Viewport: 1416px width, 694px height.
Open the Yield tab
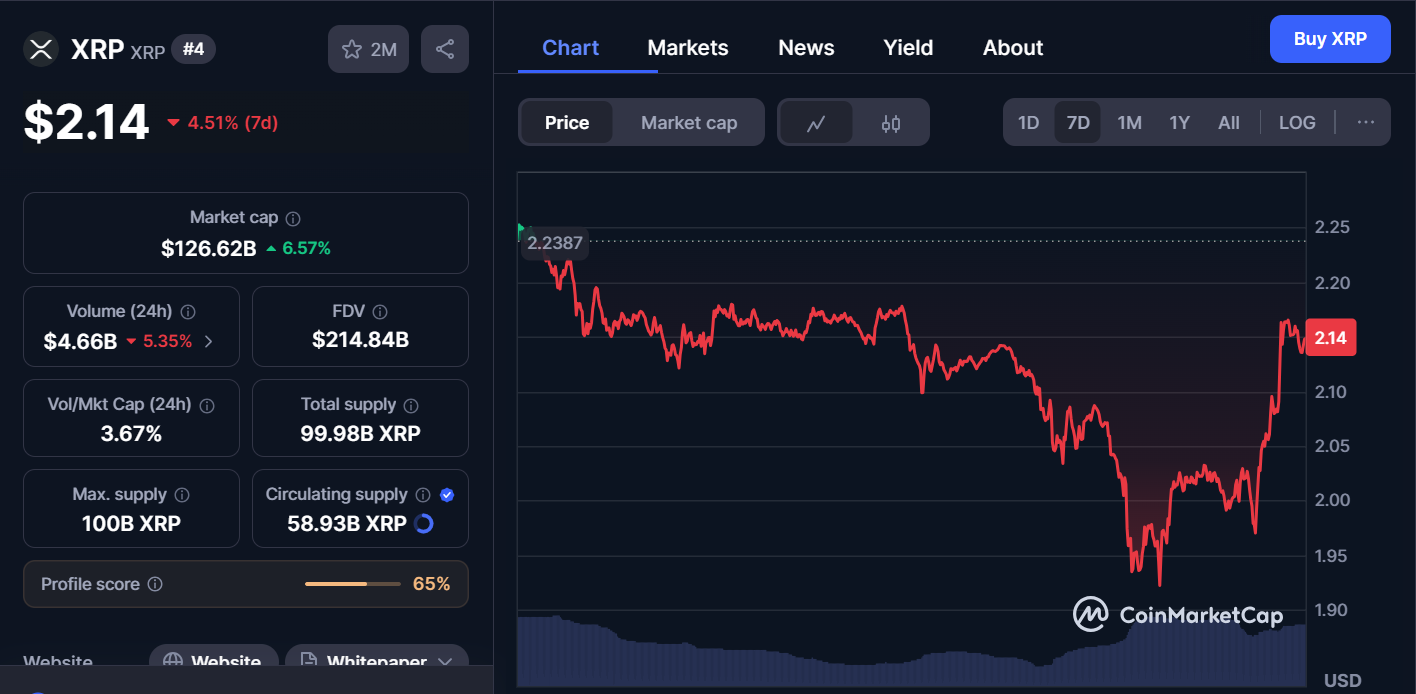tap(908, 48)
